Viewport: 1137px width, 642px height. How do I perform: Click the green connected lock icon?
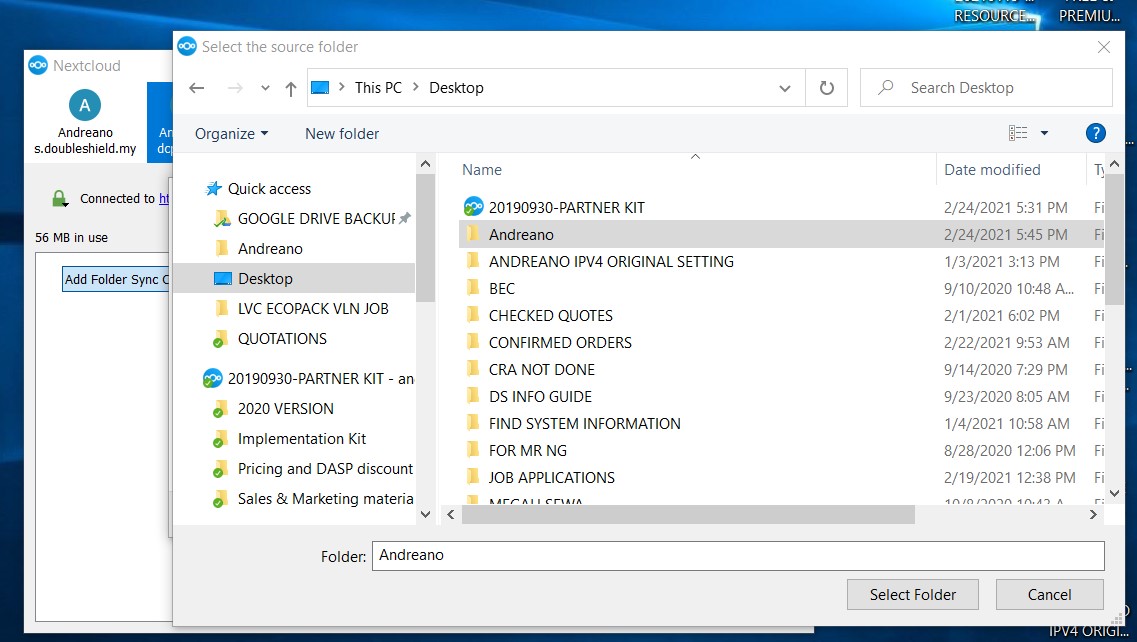tap(60, 199)
